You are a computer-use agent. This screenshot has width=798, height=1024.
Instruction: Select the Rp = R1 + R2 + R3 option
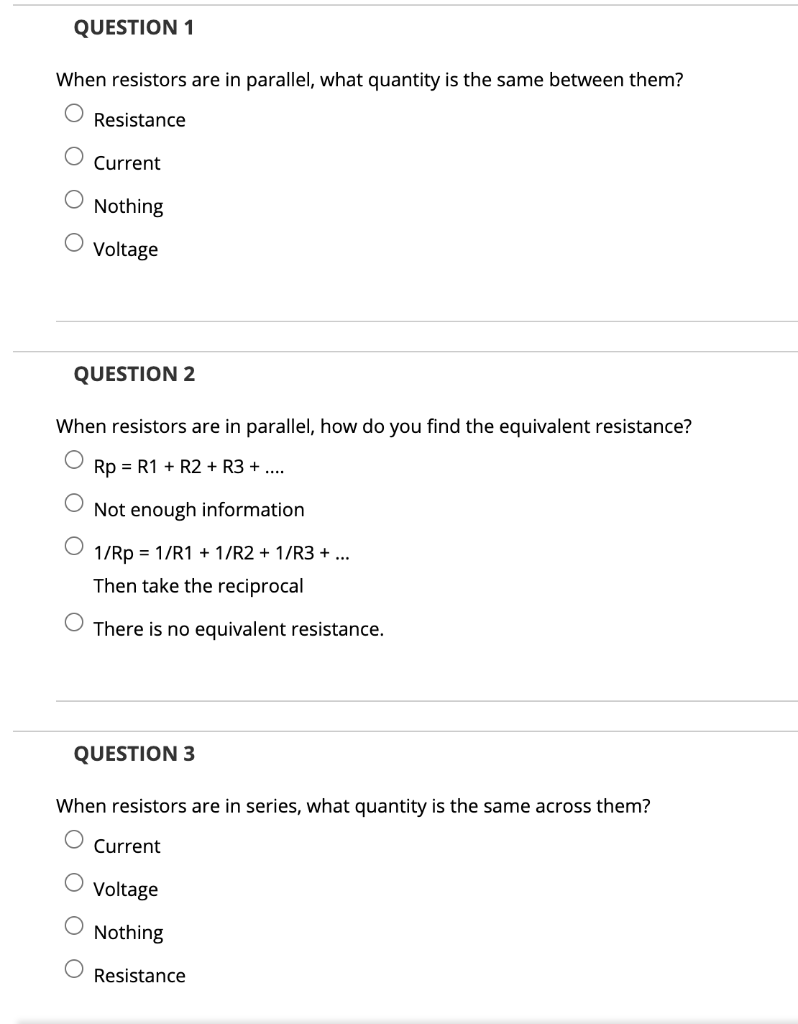point(73,458)
